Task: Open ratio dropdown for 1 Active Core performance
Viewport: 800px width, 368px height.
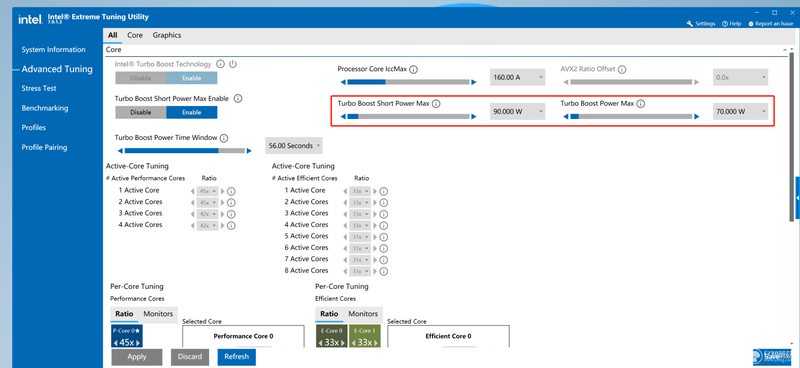Action: [209, 191]
